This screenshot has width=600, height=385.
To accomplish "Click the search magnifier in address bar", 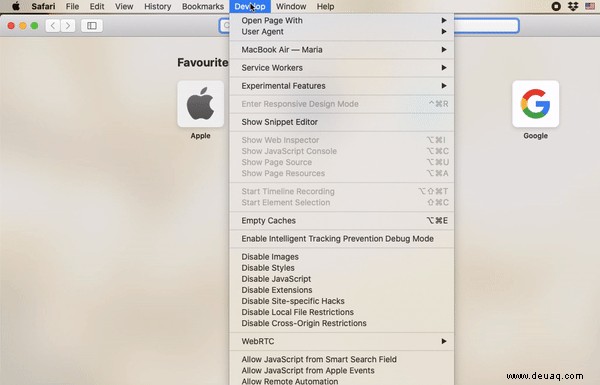I will tap(227, 26).
